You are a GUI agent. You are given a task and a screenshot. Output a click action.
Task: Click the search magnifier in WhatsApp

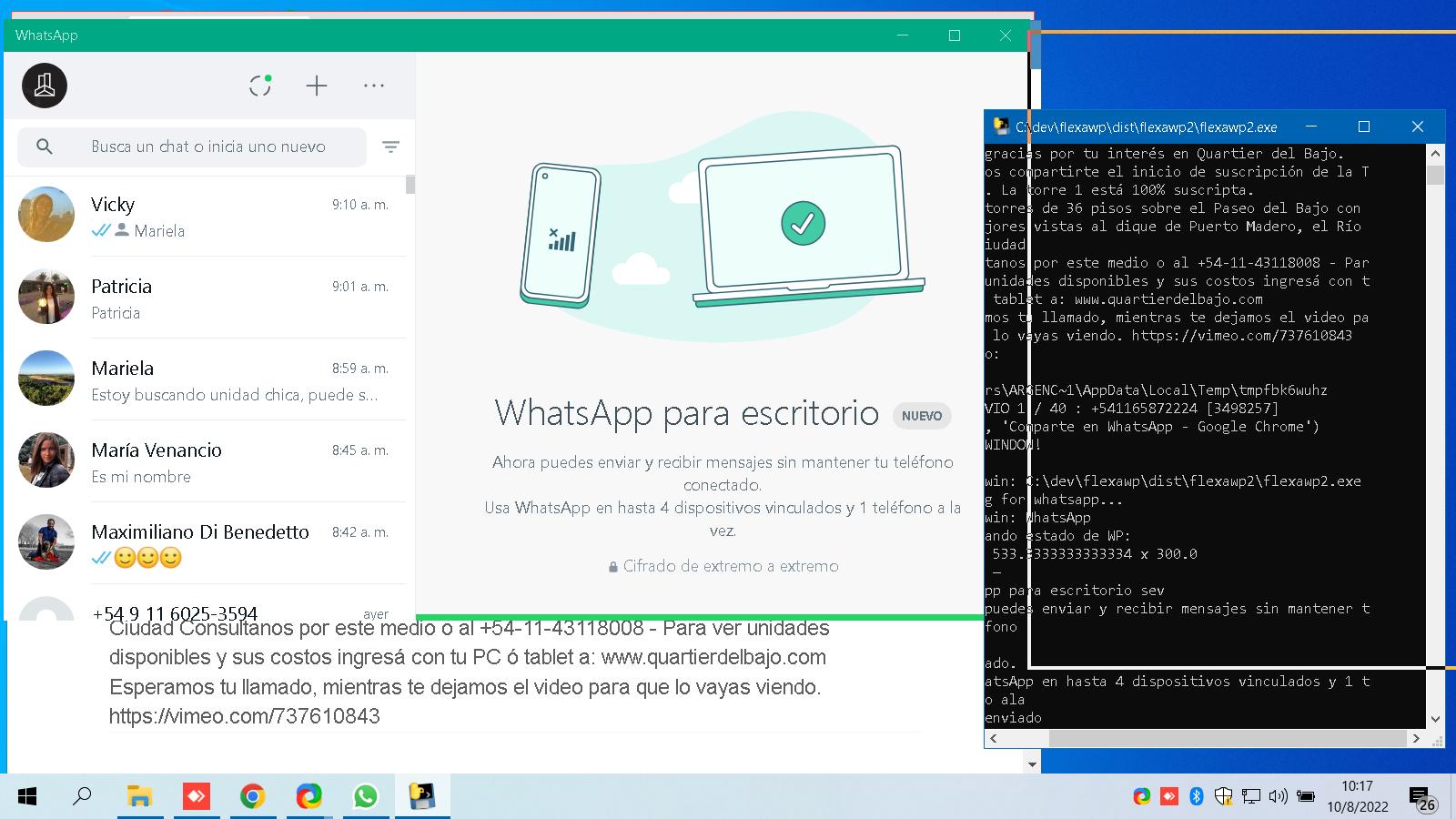pyautogui.click(x=45, y=147)
